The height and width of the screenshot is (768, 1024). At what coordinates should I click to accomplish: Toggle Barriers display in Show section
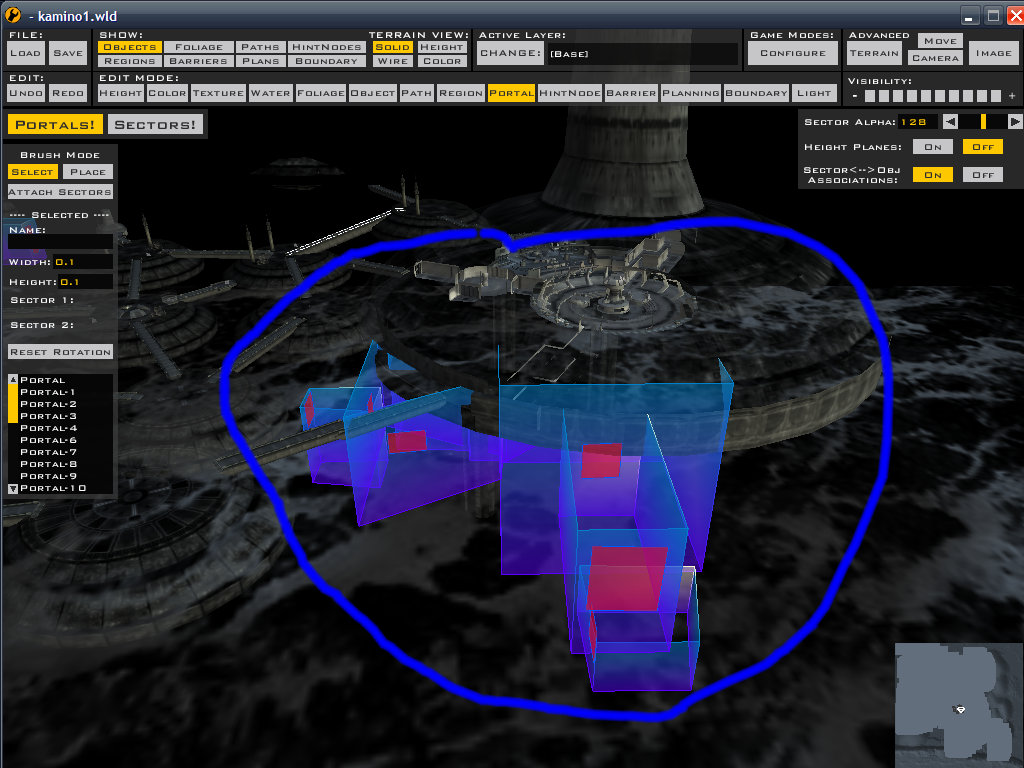pyautogui.click(x=199, y=61)
